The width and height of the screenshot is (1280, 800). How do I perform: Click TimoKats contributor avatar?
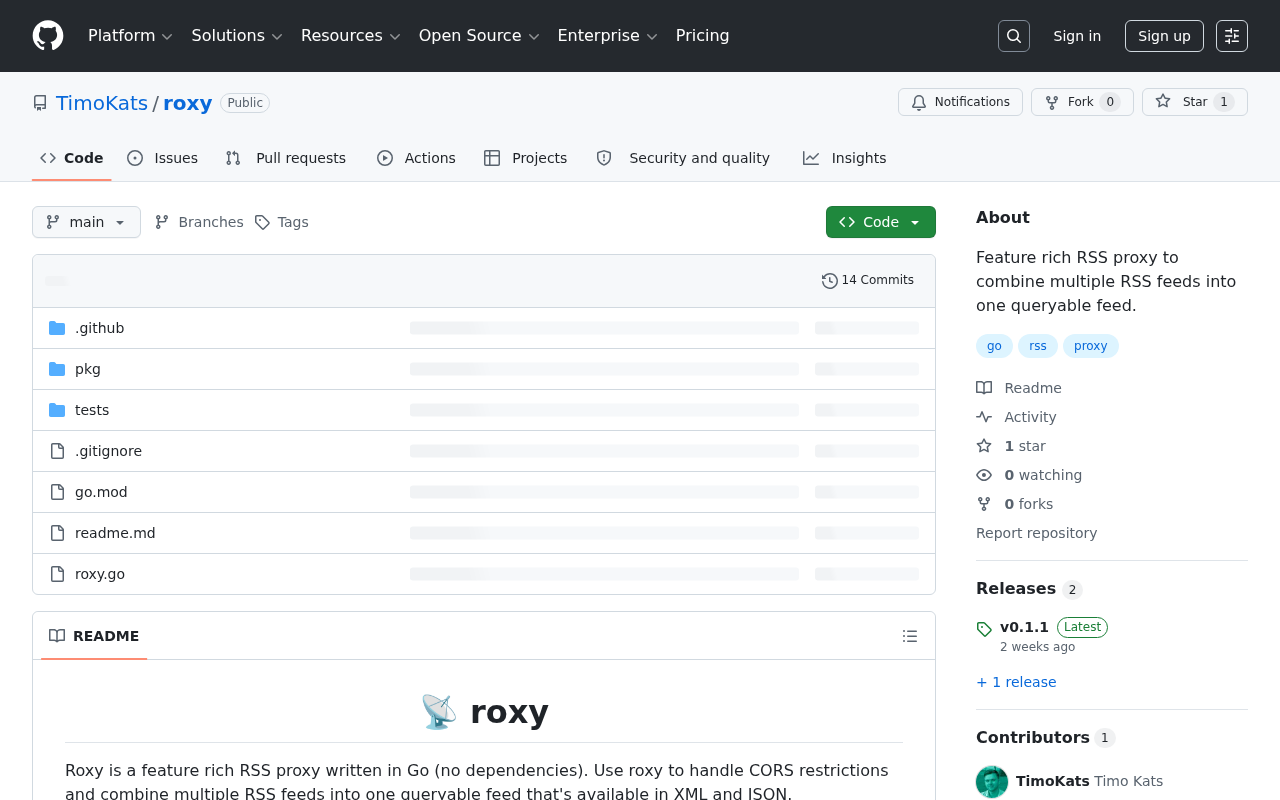click(x=992, y=782)
